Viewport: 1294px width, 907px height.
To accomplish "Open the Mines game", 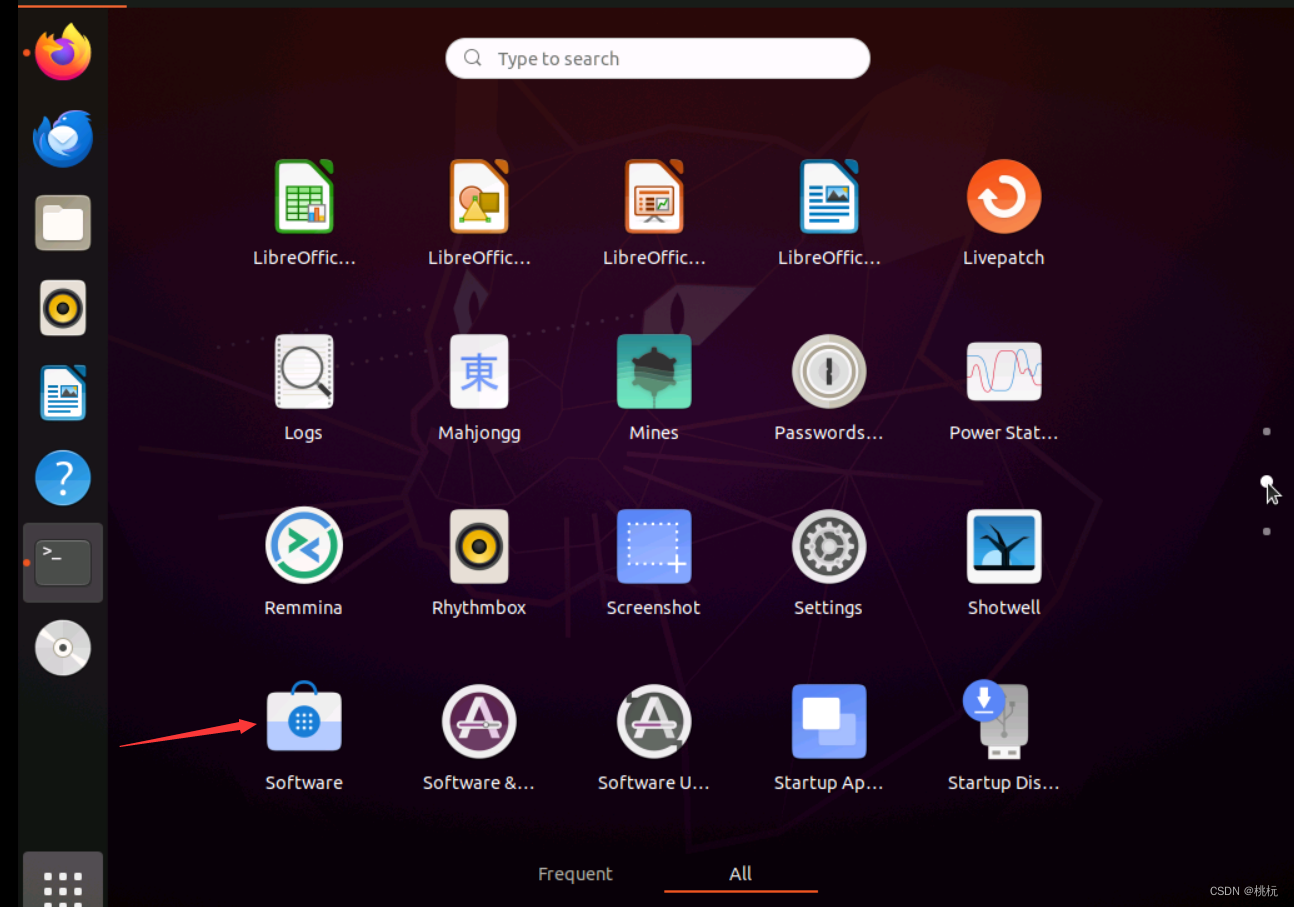I will pos(654,371).
